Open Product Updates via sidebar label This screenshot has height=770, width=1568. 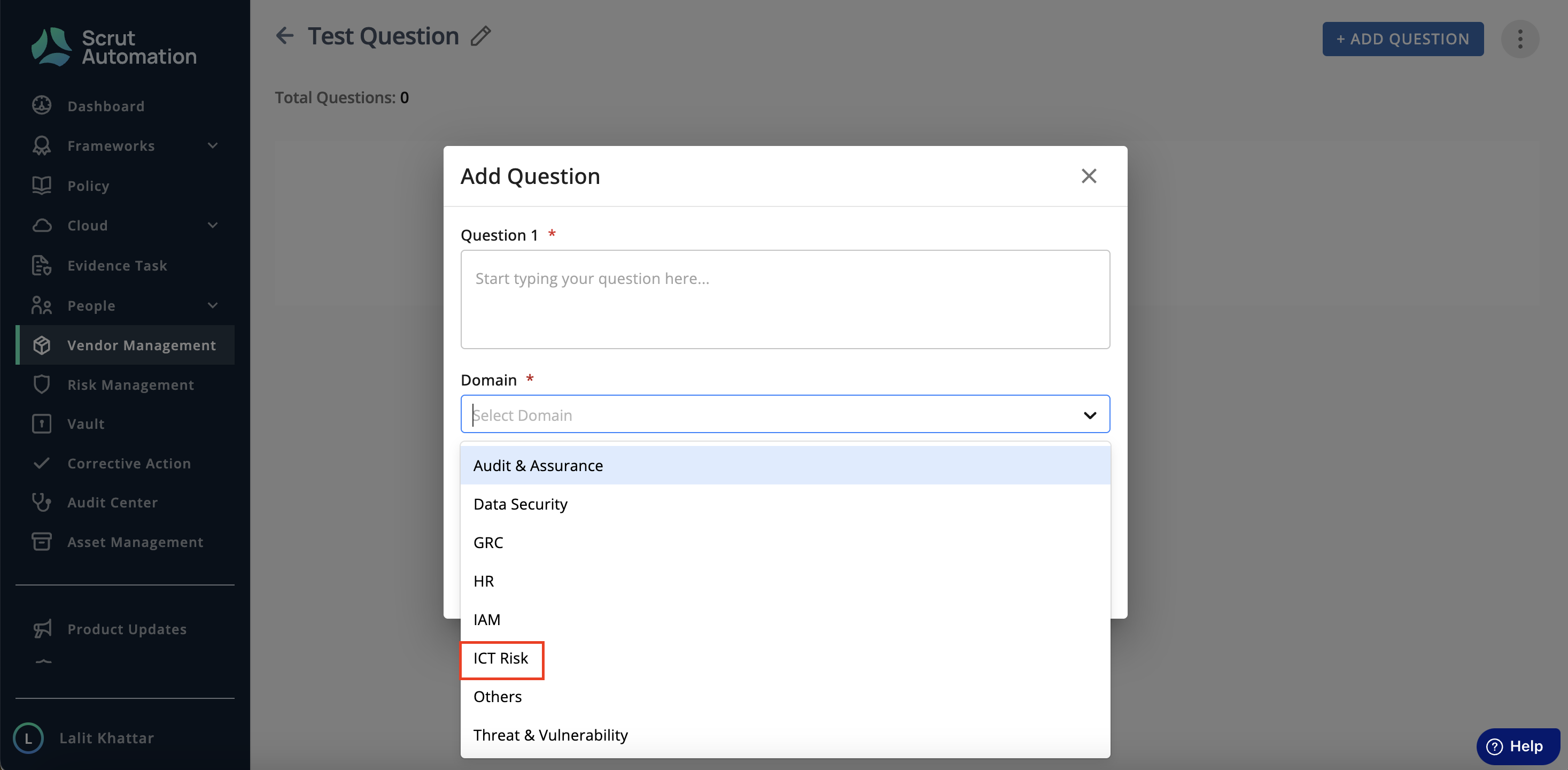(127, 629)
